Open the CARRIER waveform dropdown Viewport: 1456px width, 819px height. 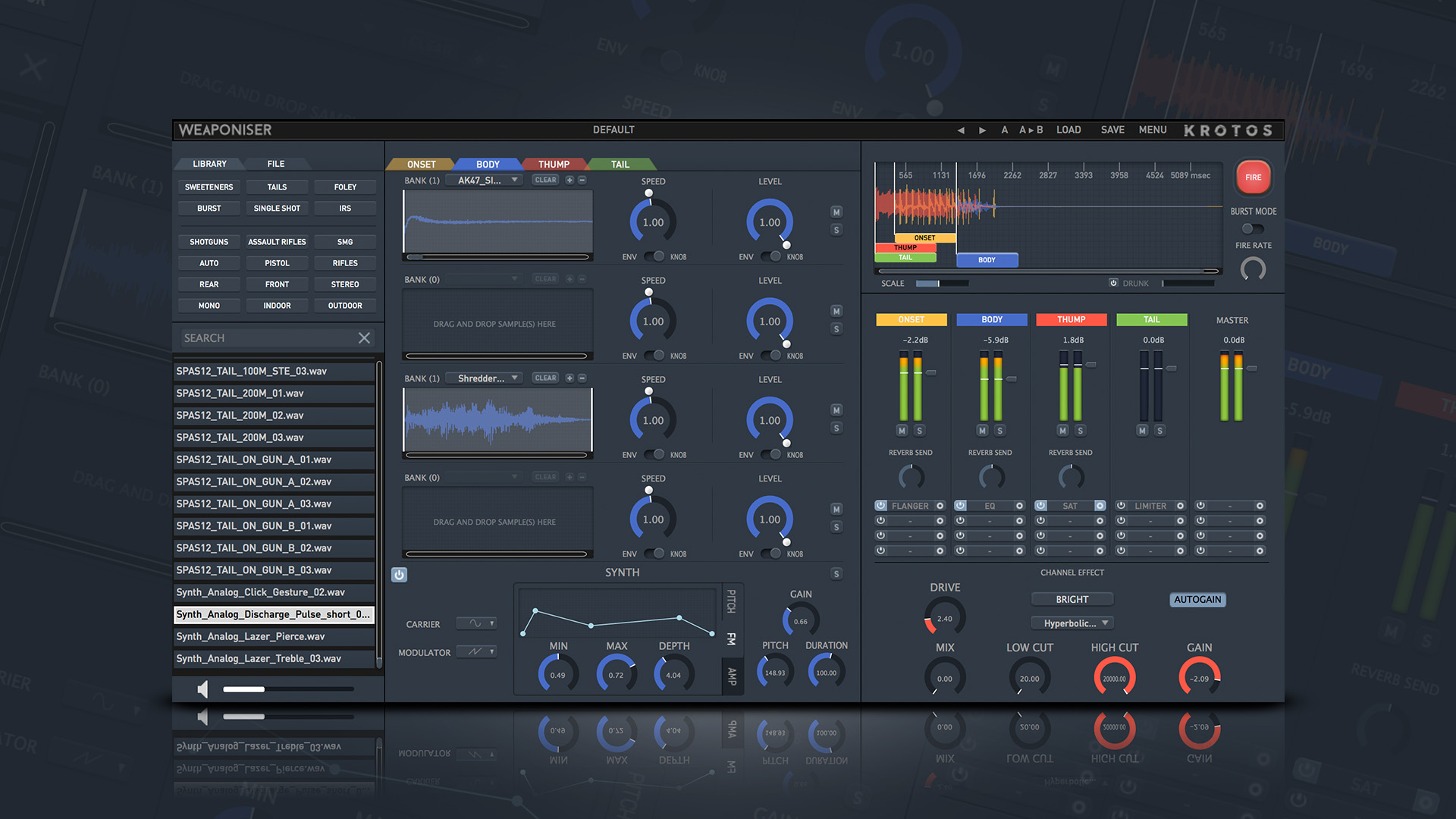[x=476, y=623]
